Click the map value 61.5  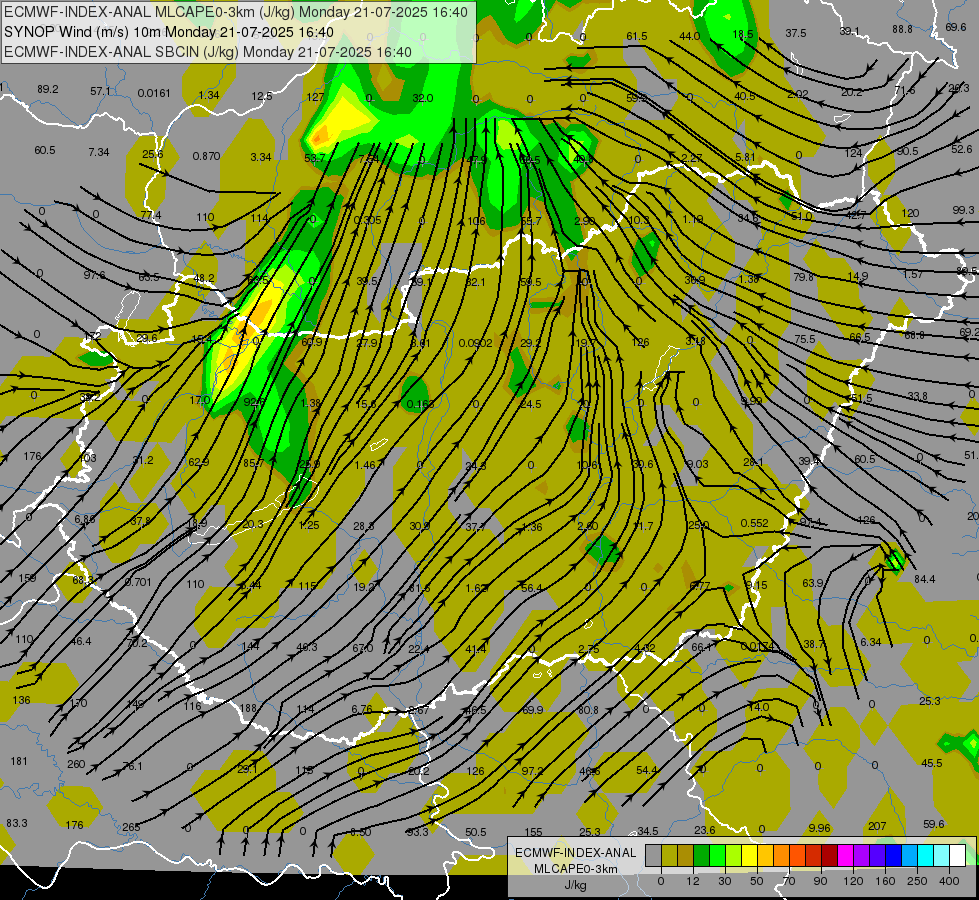637,36
